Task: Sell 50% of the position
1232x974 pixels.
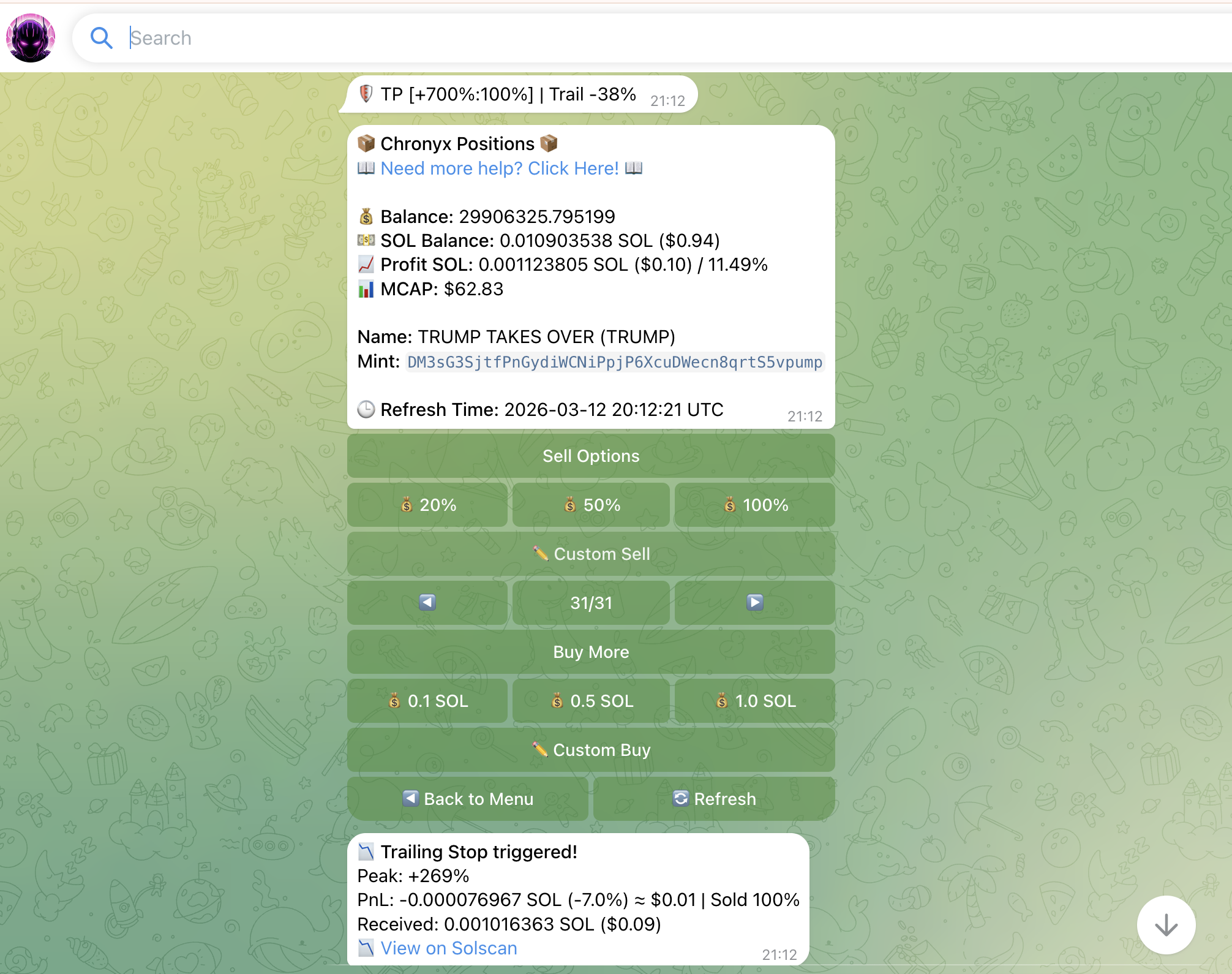Action: (591, 505)
